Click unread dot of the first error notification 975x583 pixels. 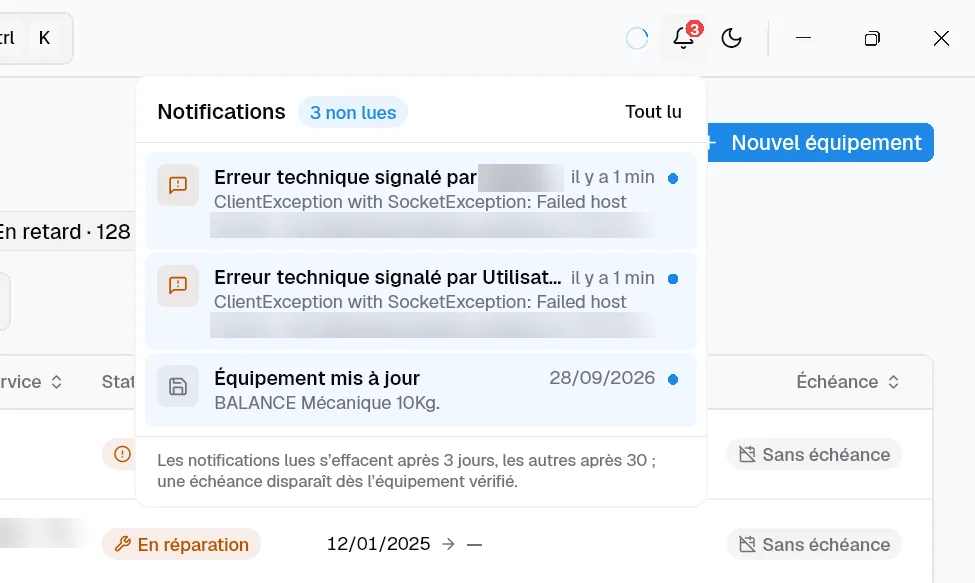click(x=673, y=178)
